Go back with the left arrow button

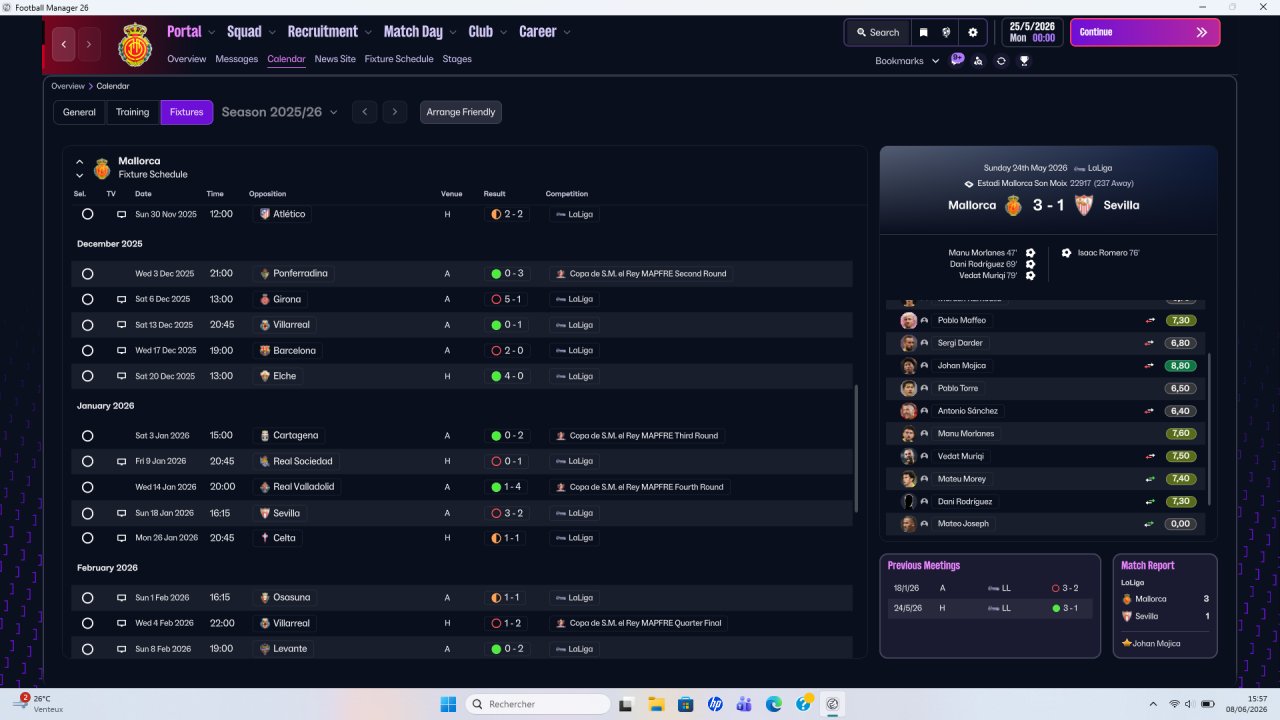(64, 44)
